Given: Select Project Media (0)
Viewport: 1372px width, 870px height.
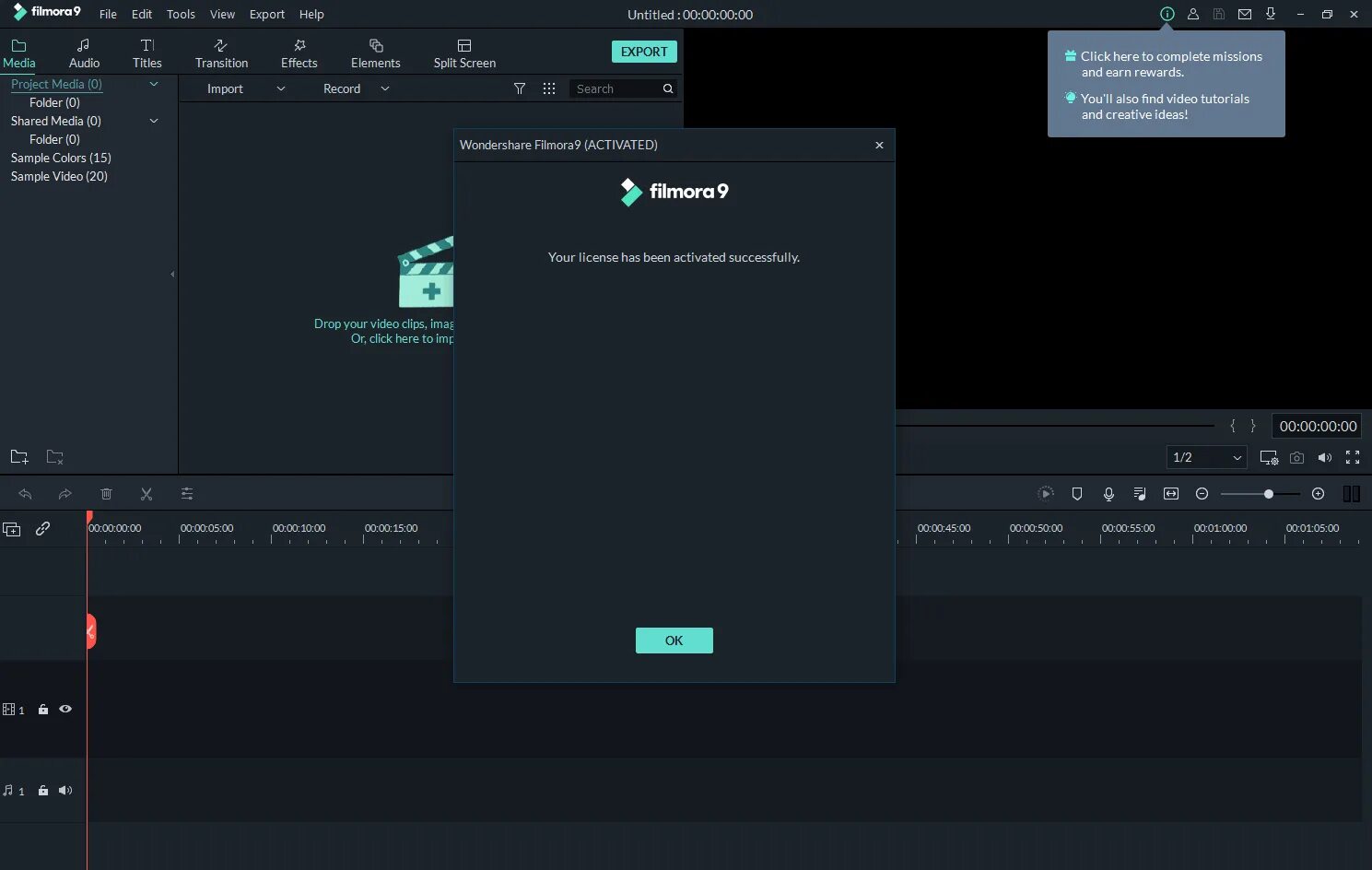Looking at the screenshot, I should [56, 84].
